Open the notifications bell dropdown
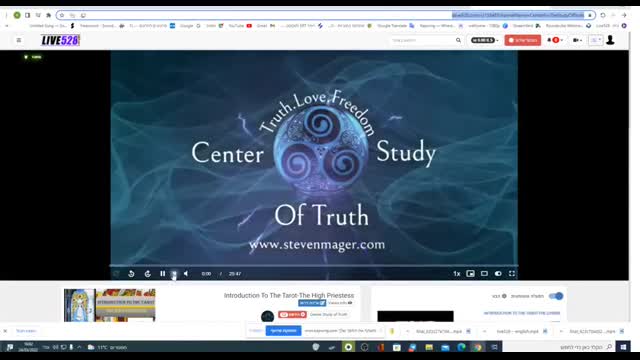The image size is (640, 360). (x=555, y=40)
